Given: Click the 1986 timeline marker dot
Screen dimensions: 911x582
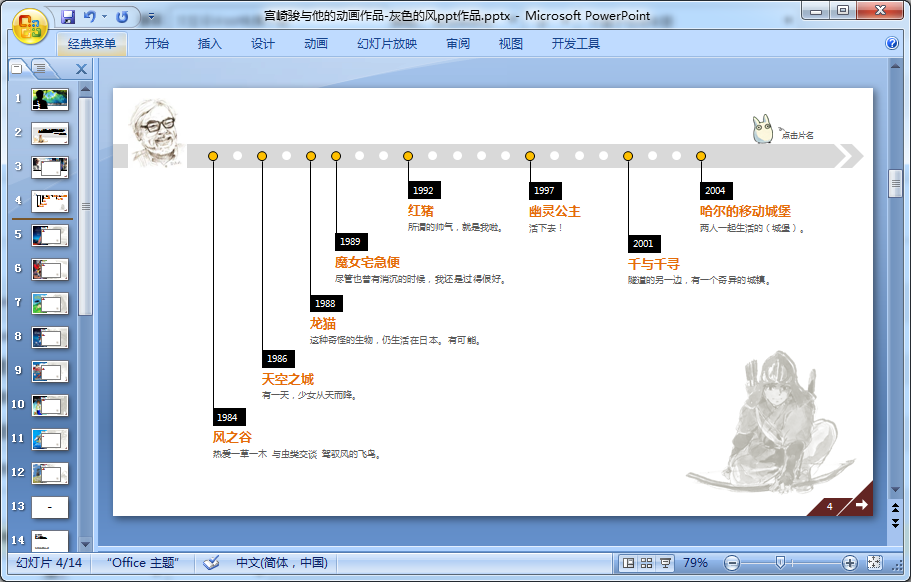Looking at the screenshot, I should click(x=262, y=156).
